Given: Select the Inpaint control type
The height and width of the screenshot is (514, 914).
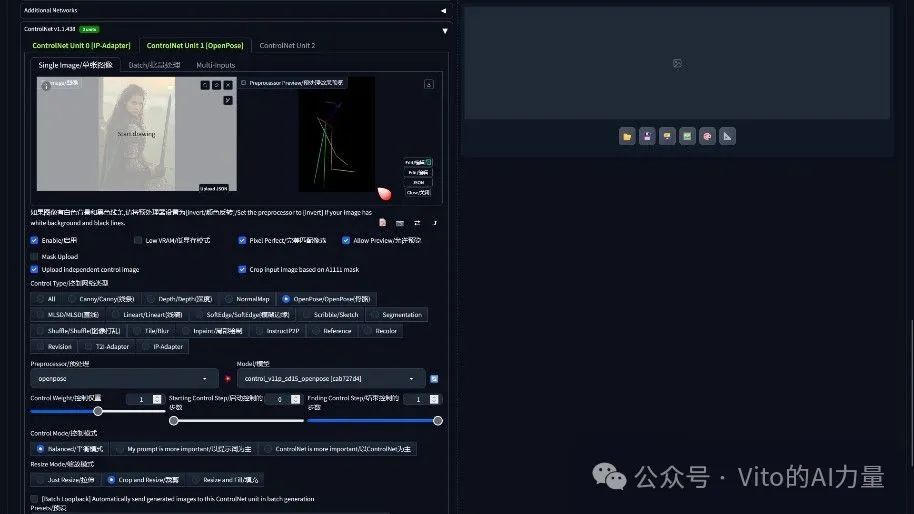Looking at the screenshot, I should click(x=212, y=331).
